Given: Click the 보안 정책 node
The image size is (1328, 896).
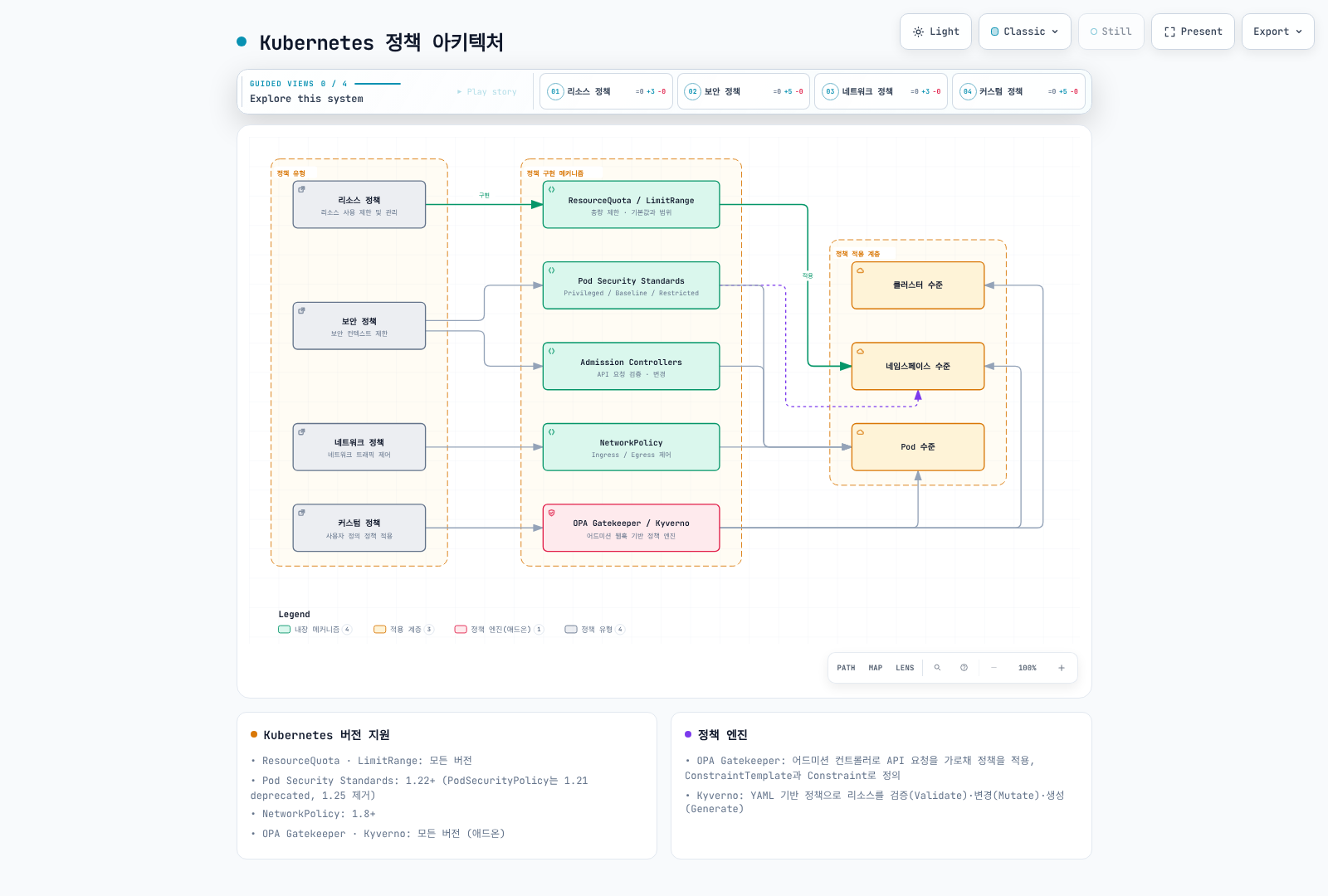Looking at the screenshot, I should 359,326.
